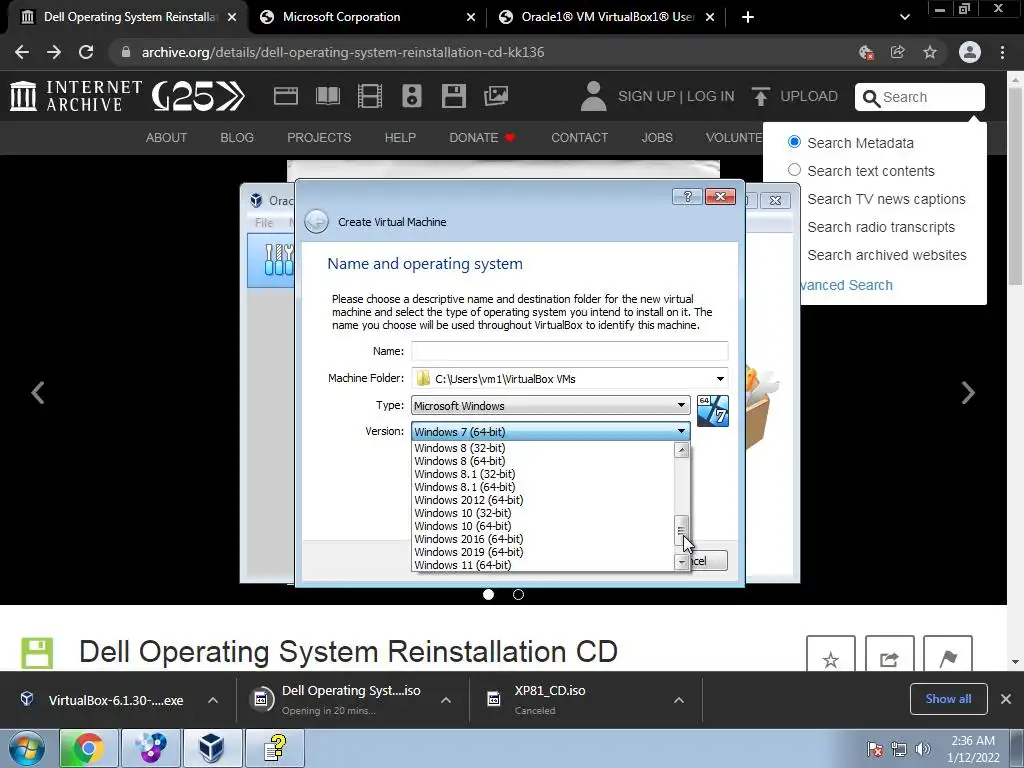Click the LOG IN link
Screen dimensions: 1024x768
(711, 96)
